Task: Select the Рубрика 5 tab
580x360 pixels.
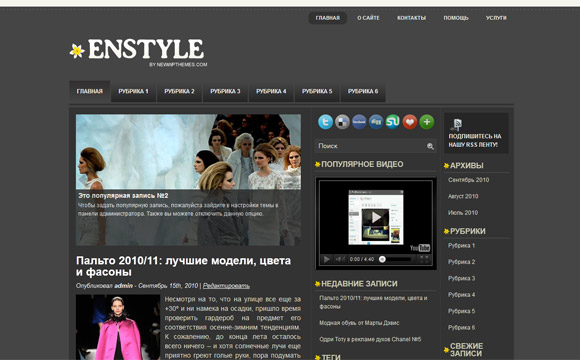Action: [x=317, y=91]
